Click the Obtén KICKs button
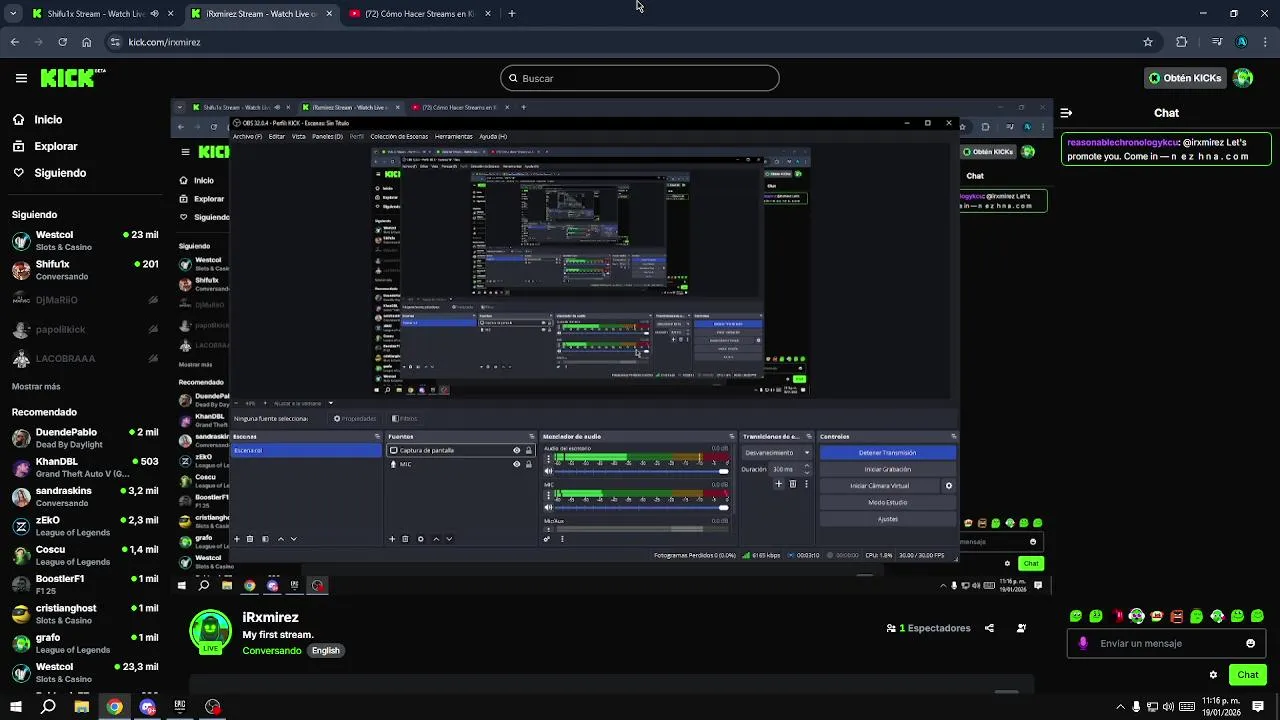The width and height of the screenshot is (1280, 720). point(1185,78)
